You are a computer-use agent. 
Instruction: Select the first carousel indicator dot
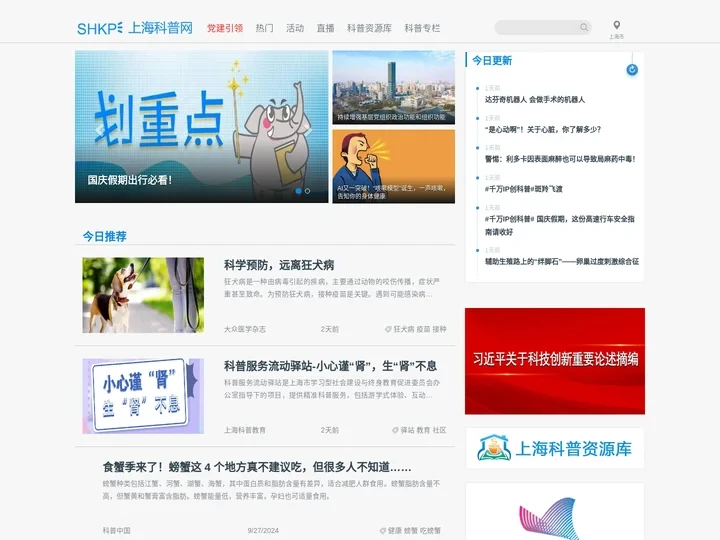(x=298, y=191)
